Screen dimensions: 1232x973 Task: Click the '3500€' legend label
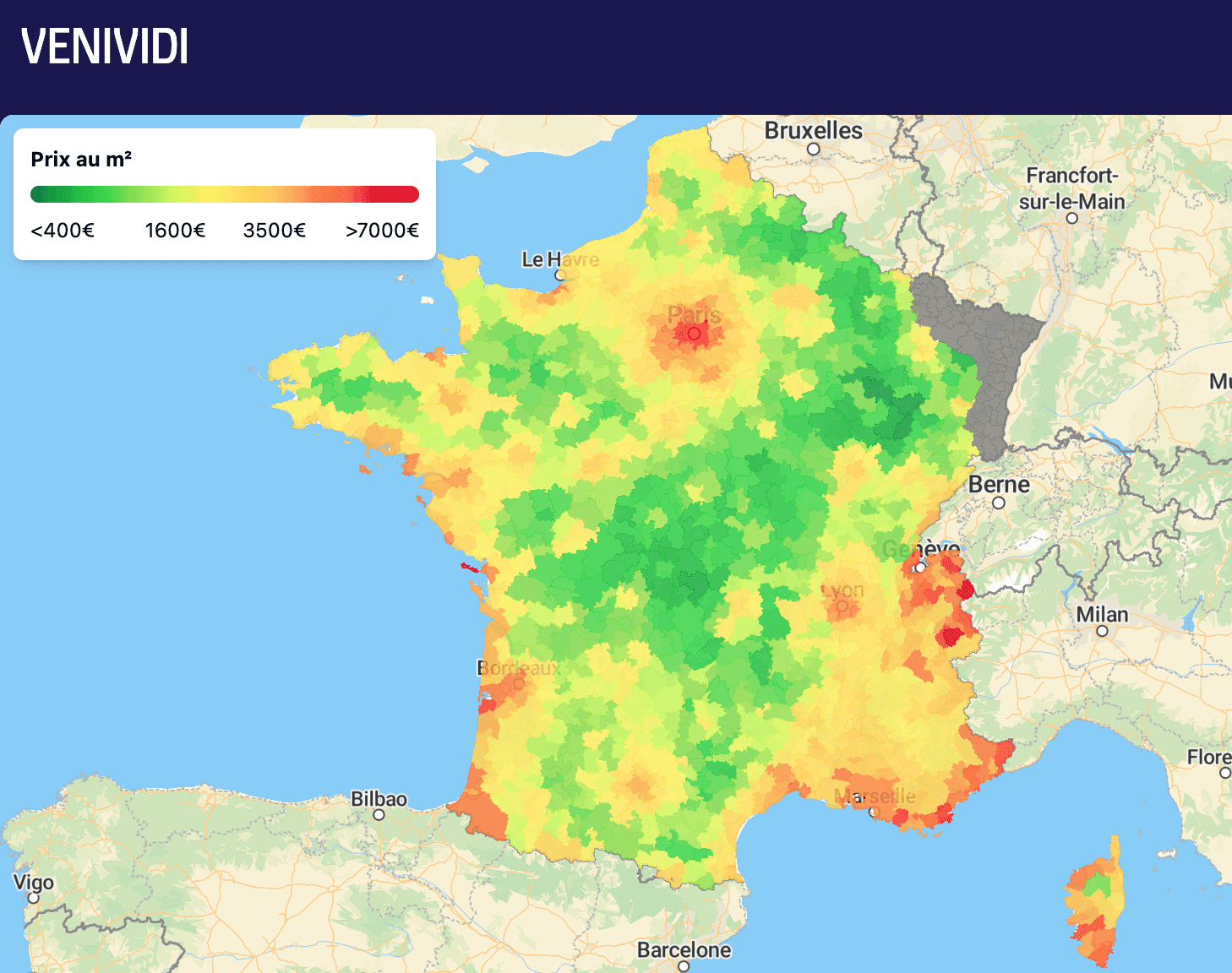pos(275,231)
